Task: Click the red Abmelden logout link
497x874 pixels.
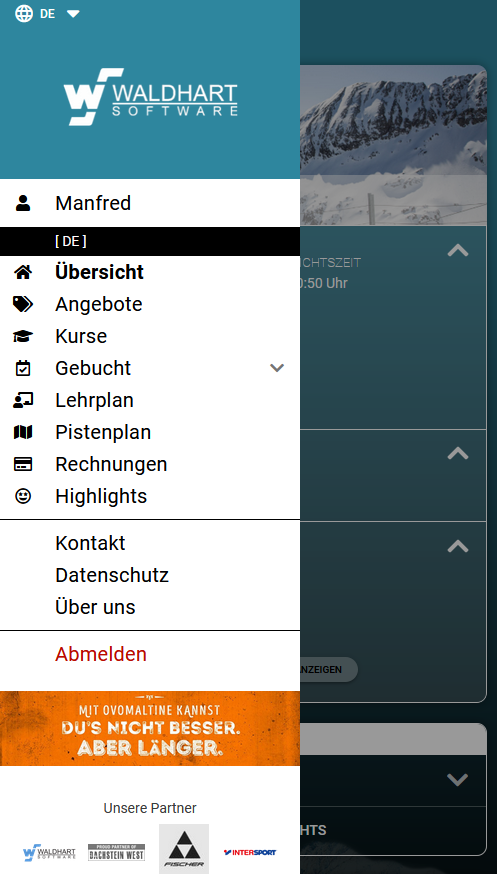Action: click(x=101, y=654)
